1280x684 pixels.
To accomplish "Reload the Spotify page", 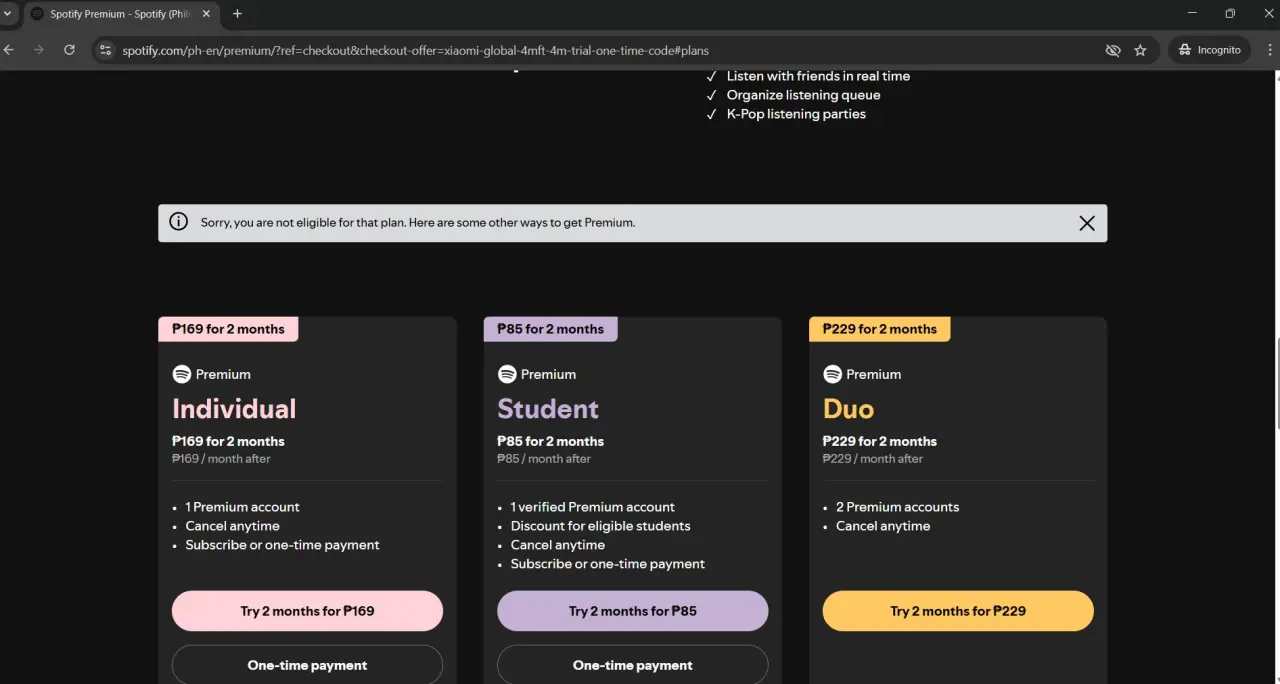I will (x=69, y=50).
